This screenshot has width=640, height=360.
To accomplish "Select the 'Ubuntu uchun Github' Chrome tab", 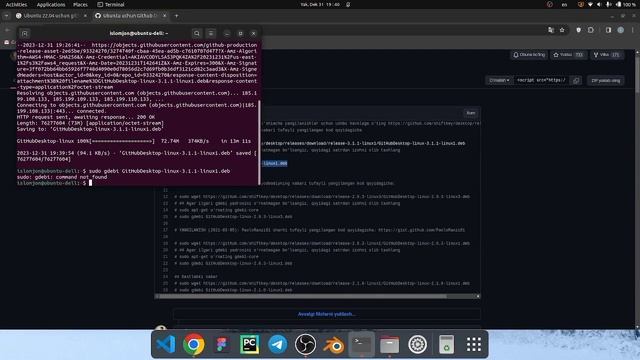I will pyautogui.click(x=130, y=16).
